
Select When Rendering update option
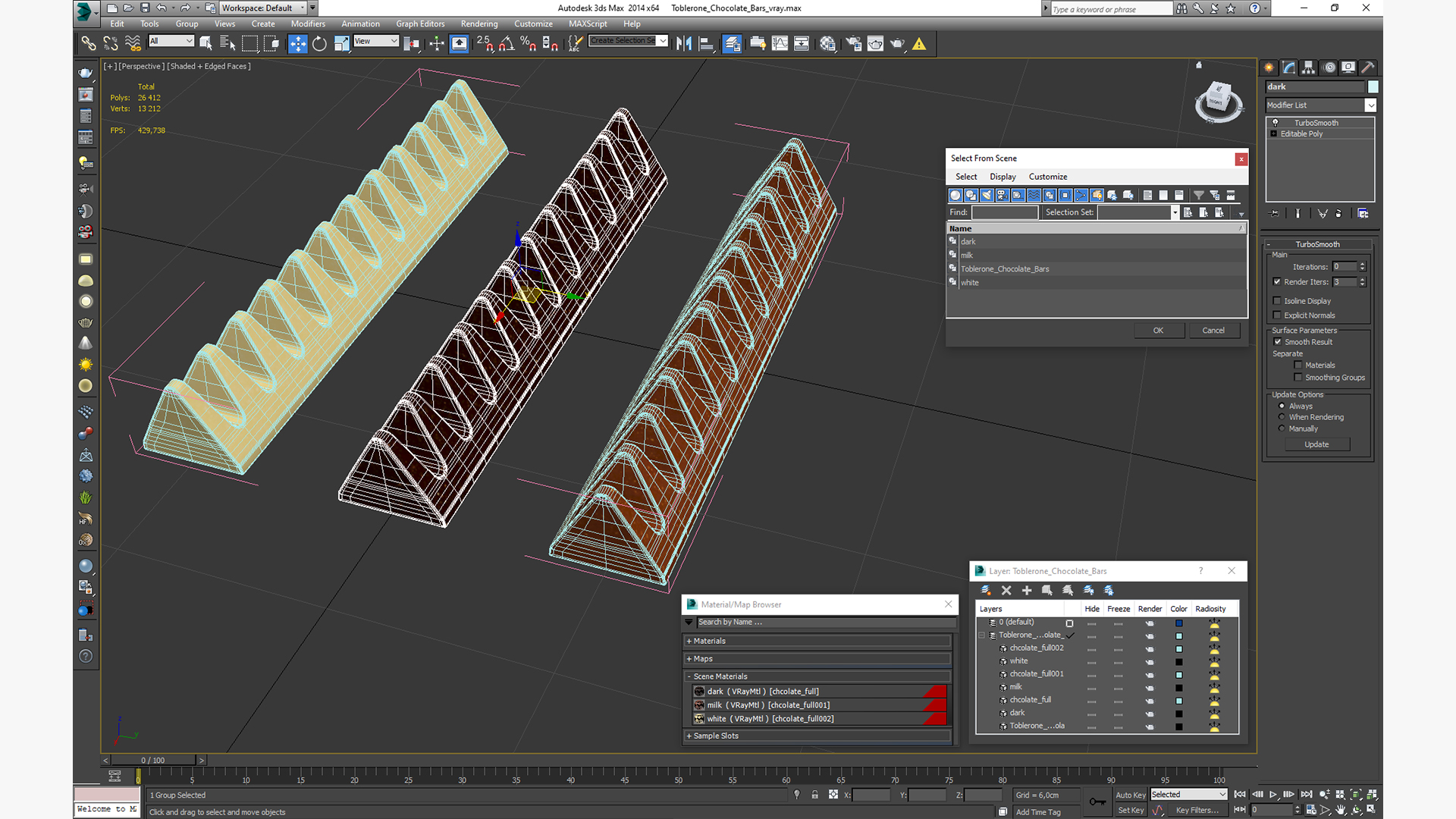pyautogui.click(x=1282, y=417)
